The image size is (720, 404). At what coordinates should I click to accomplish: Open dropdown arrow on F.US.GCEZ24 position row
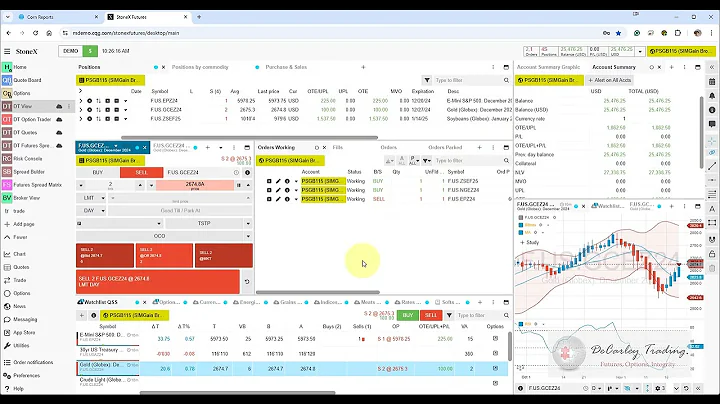(x=125, y=110)
